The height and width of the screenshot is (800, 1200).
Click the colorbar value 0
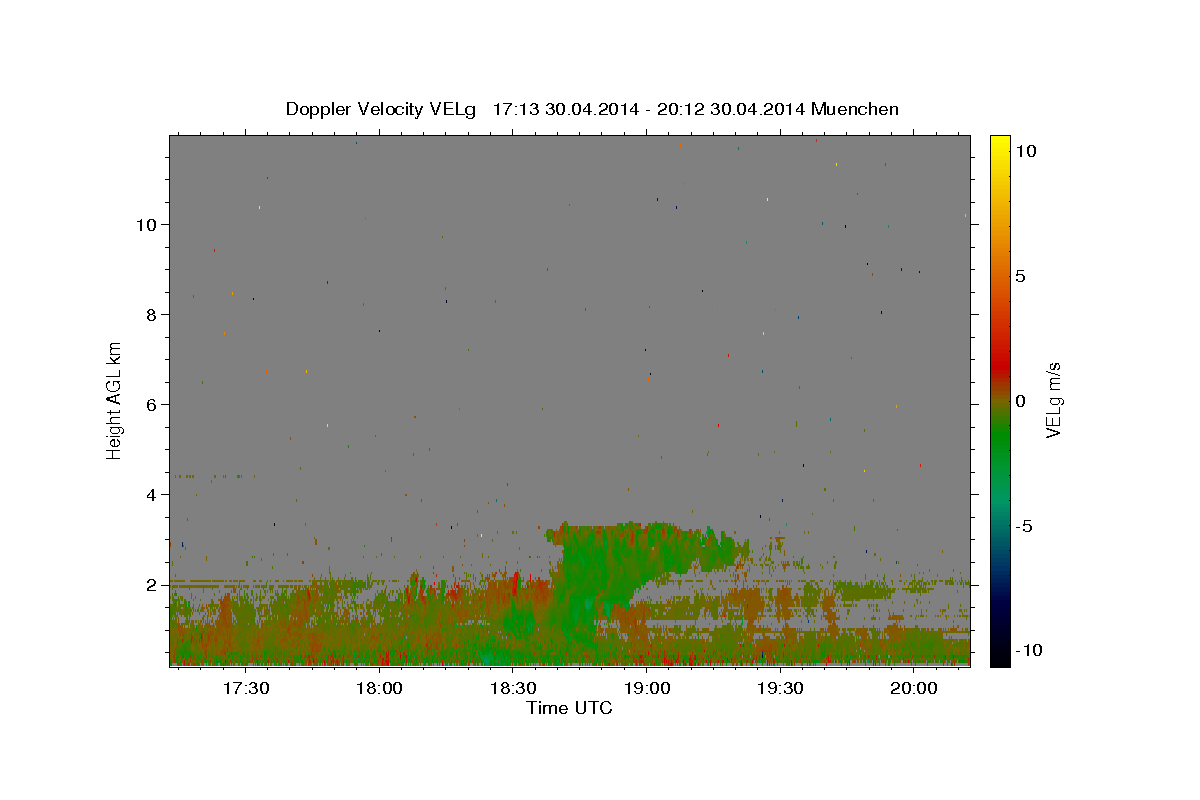click(x=1020, y=401)
